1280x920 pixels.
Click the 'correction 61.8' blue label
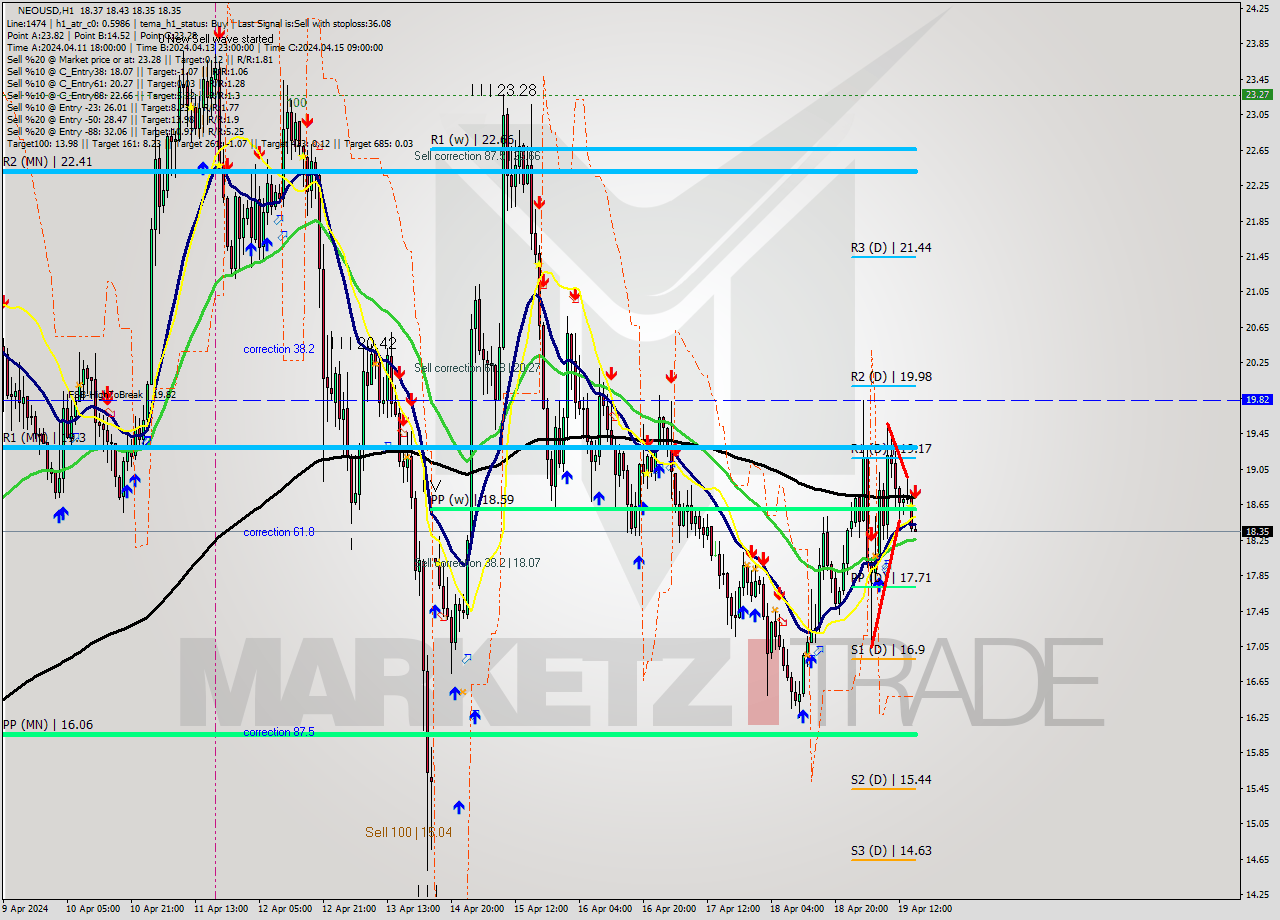[x=279, y=532]
